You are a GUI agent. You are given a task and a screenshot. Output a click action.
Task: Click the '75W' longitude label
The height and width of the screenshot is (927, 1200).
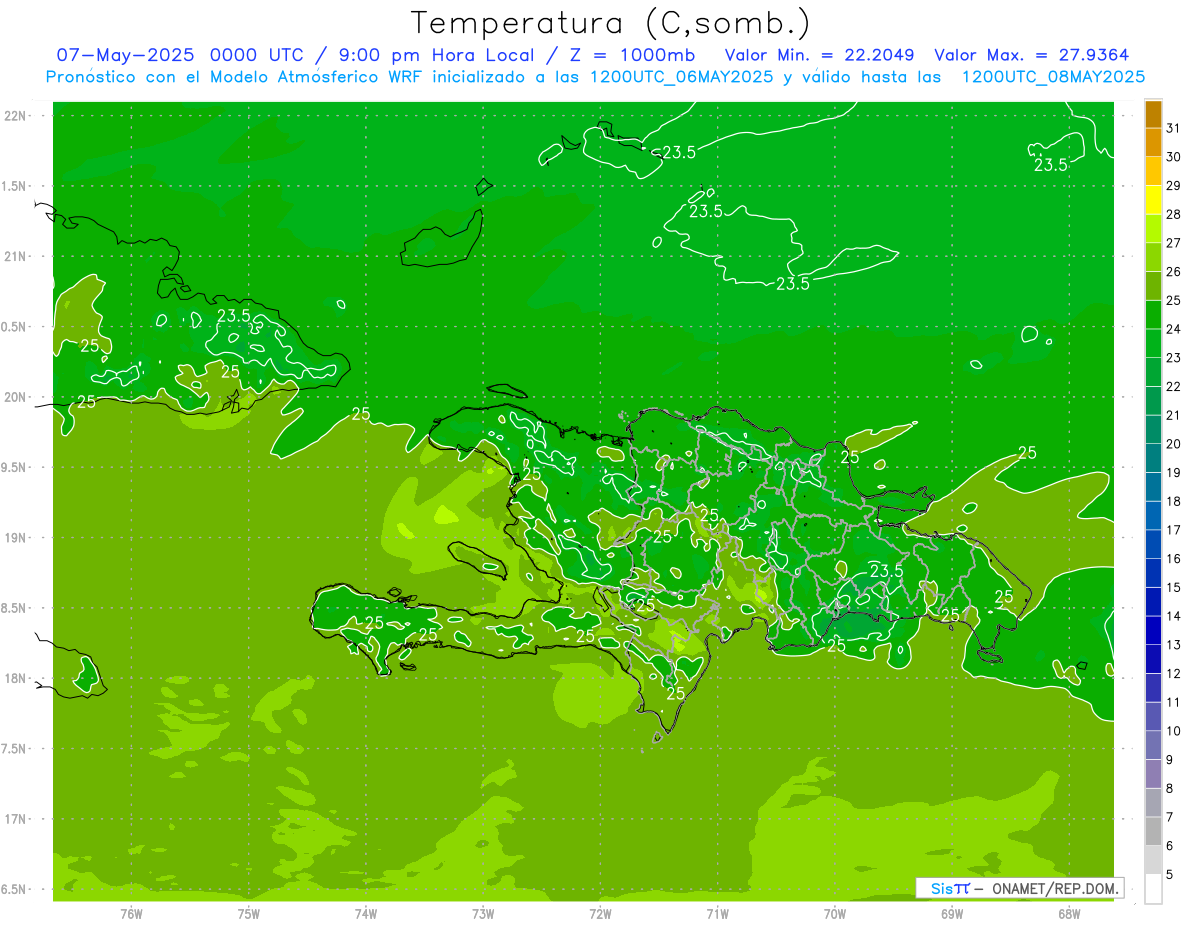tap(249, 914)
